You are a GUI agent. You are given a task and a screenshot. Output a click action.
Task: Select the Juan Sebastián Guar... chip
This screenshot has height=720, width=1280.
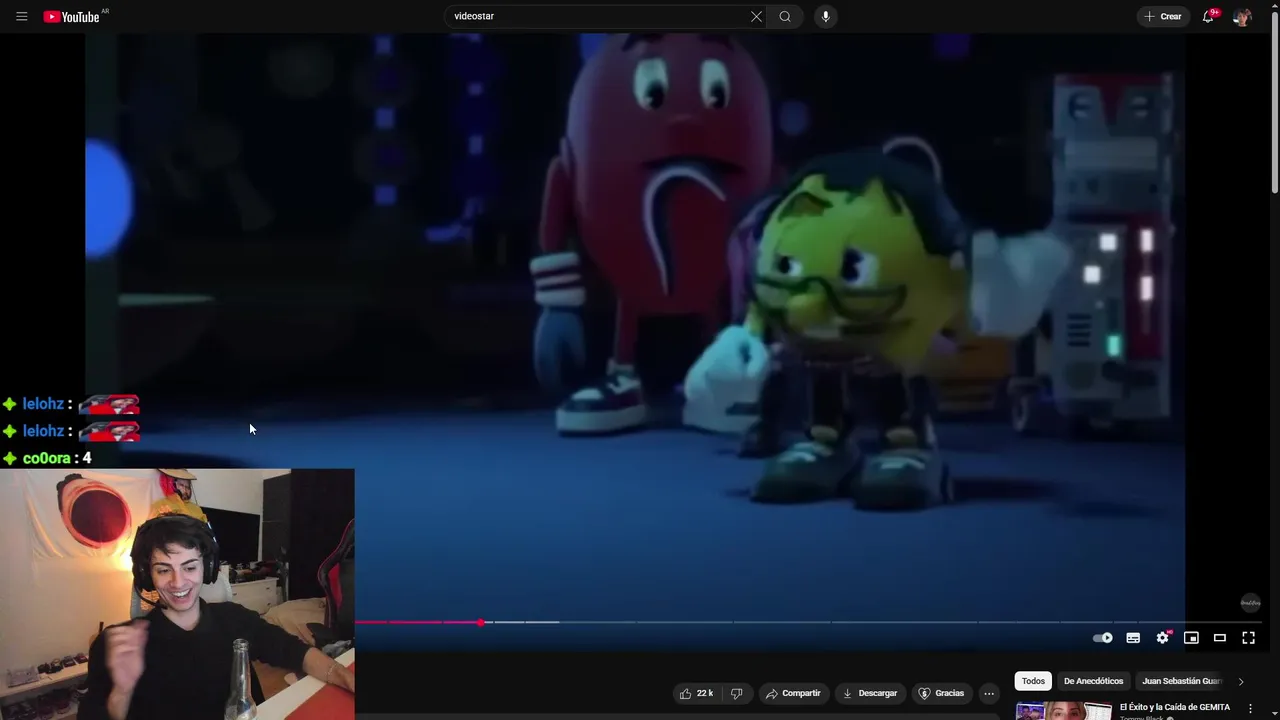[x=1182, y=681]
